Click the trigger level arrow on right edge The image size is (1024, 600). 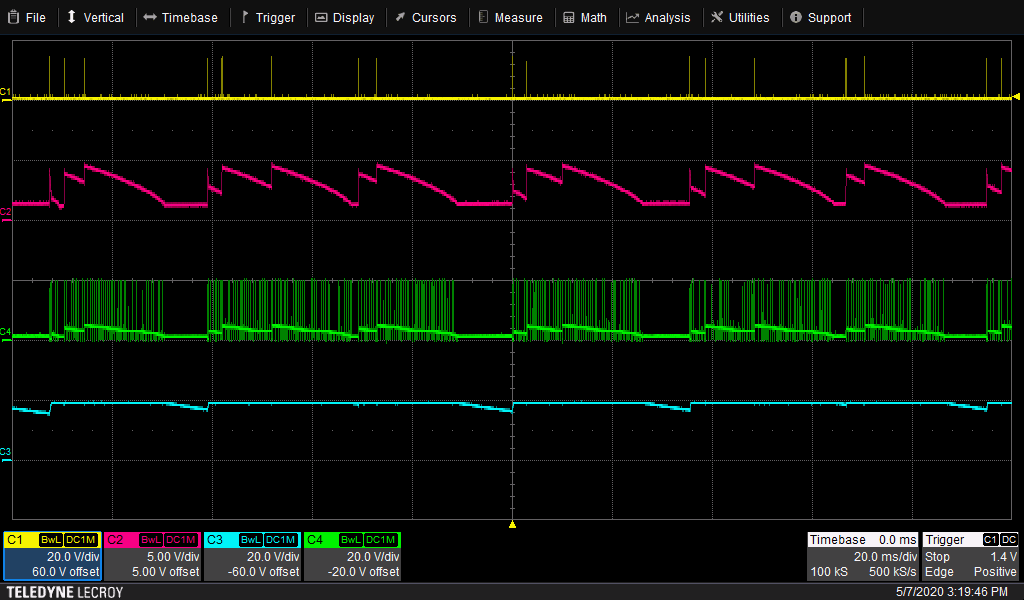pyautogui.click(x=1016, y=97)
